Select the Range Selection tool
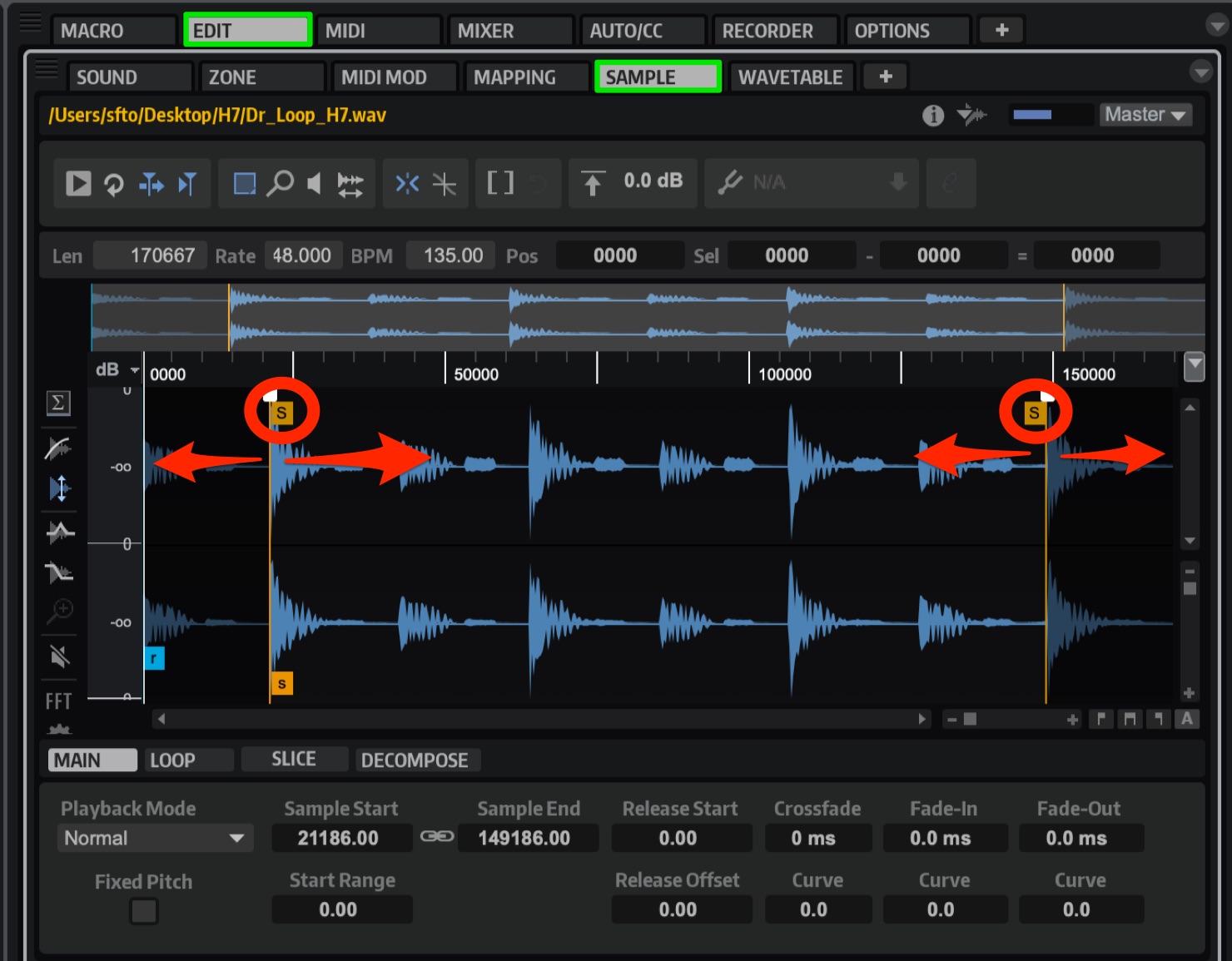 point(245,183)
